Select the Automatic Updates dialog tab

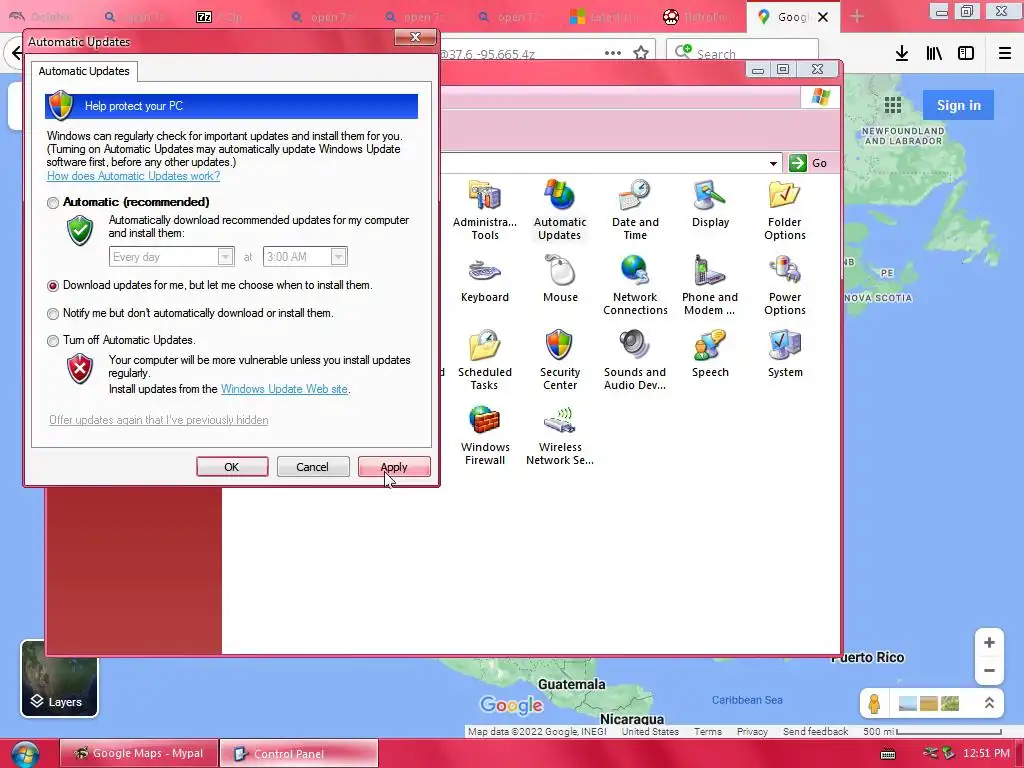[84, 71]
